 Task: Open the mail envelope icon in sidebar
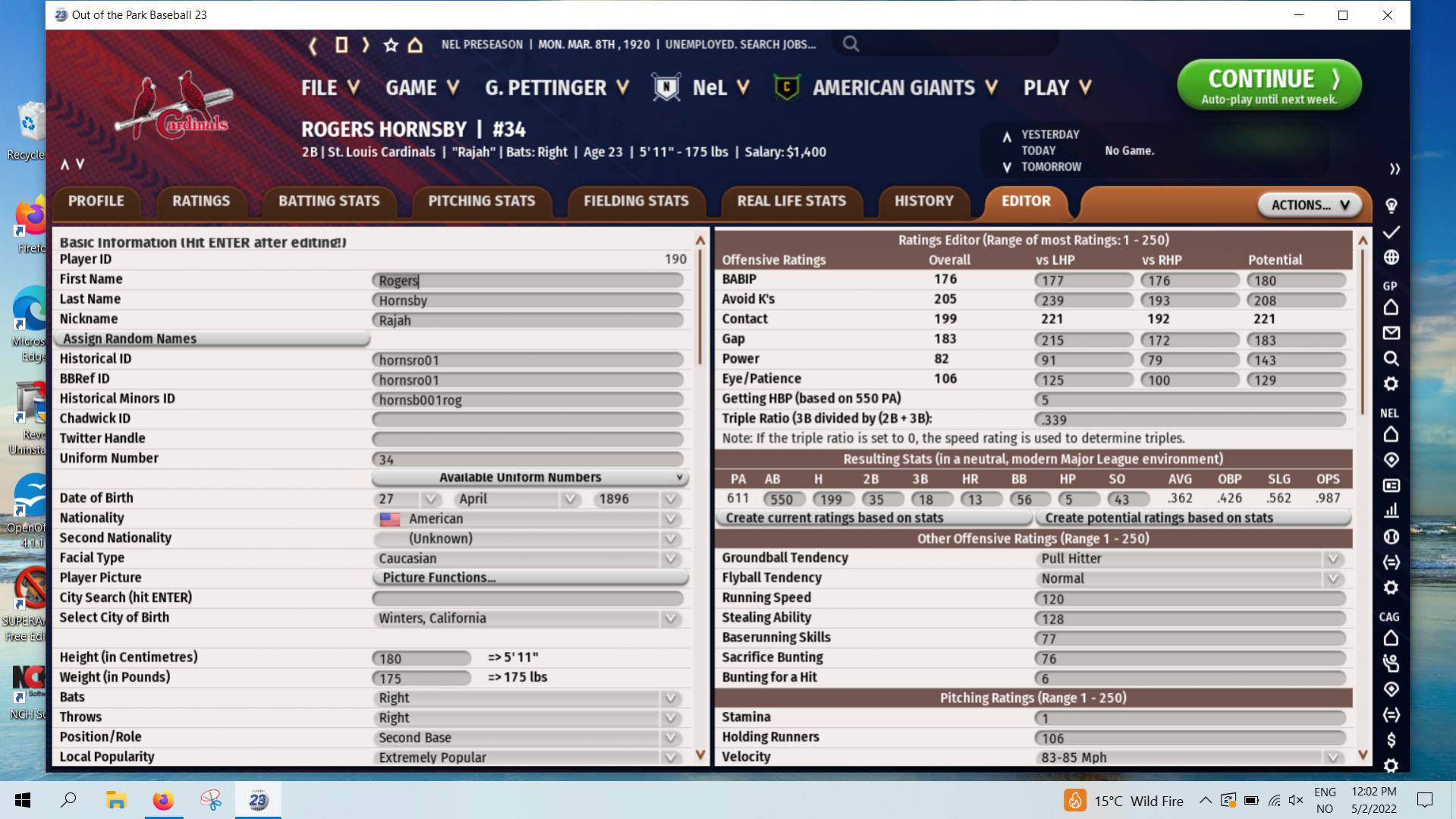(x=1391, y=333)
